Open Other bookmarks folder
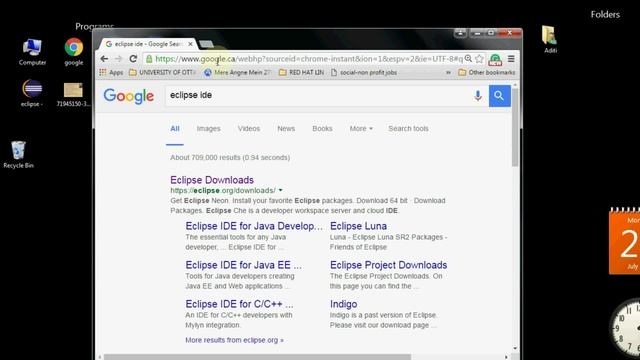The image size is (640, 360). click(x=487, y=72)
